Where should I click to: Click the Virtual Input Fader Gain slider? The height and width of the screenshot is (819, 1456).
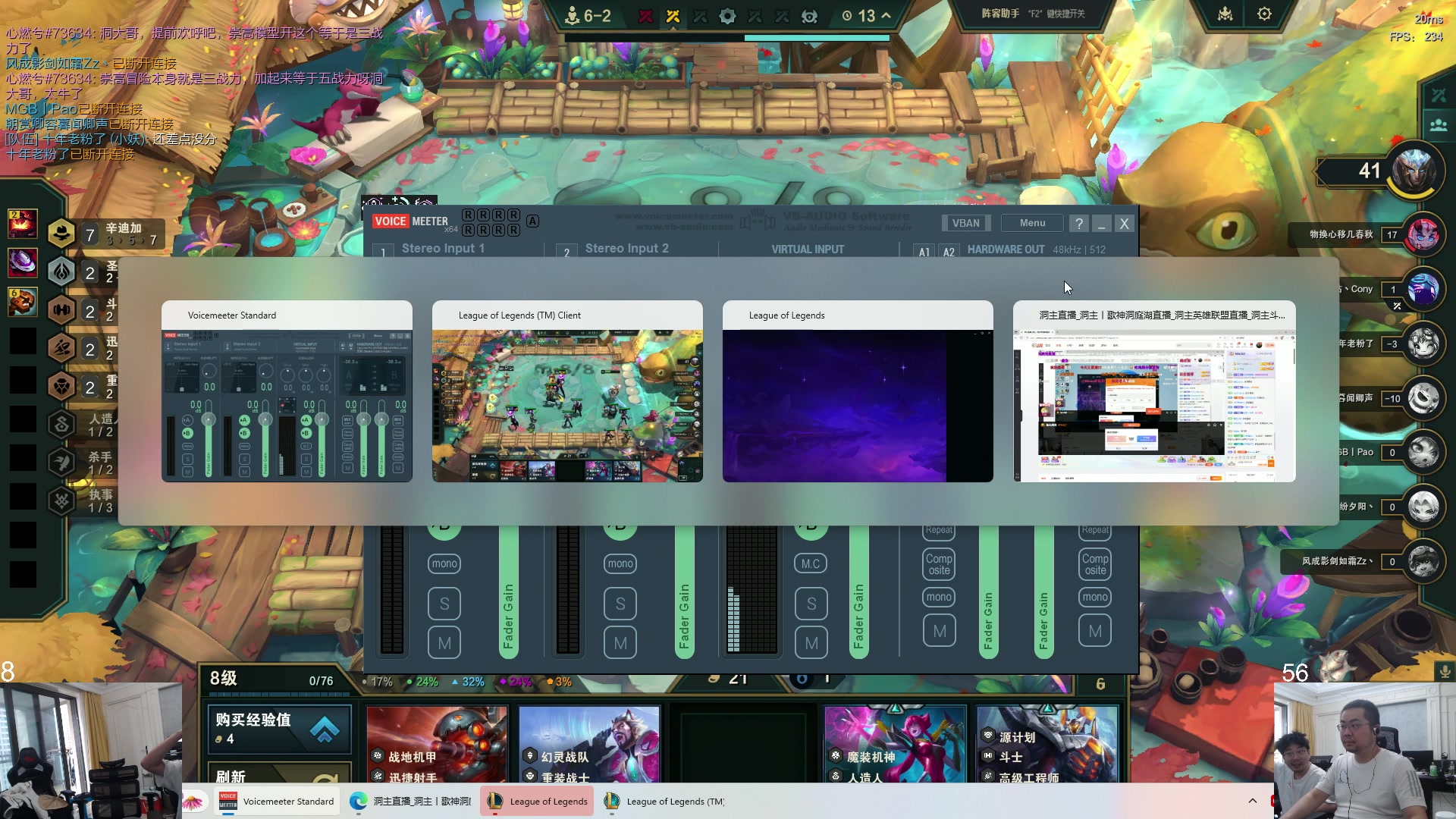[x=859, y=591]
